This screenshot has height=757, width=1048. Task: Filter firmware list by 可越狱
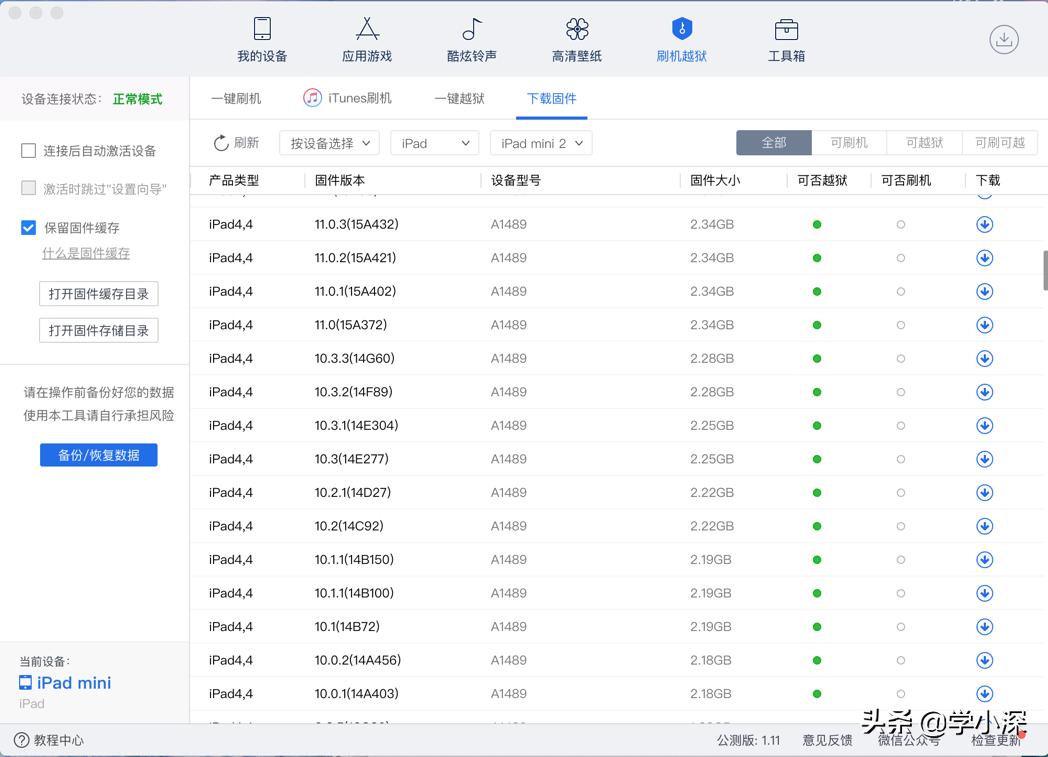[x=924, y=142]
